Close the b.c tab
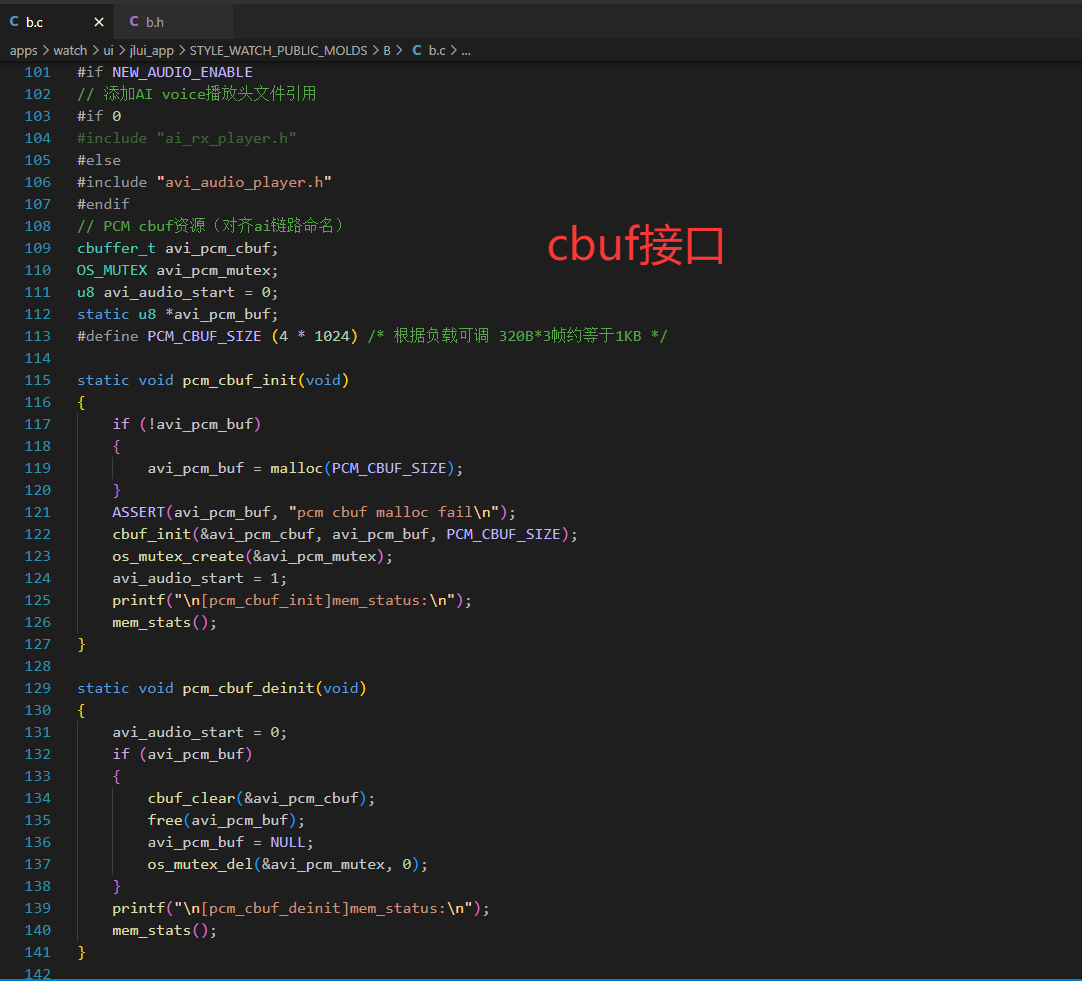The image size is (1082, 981). [99, 22]
